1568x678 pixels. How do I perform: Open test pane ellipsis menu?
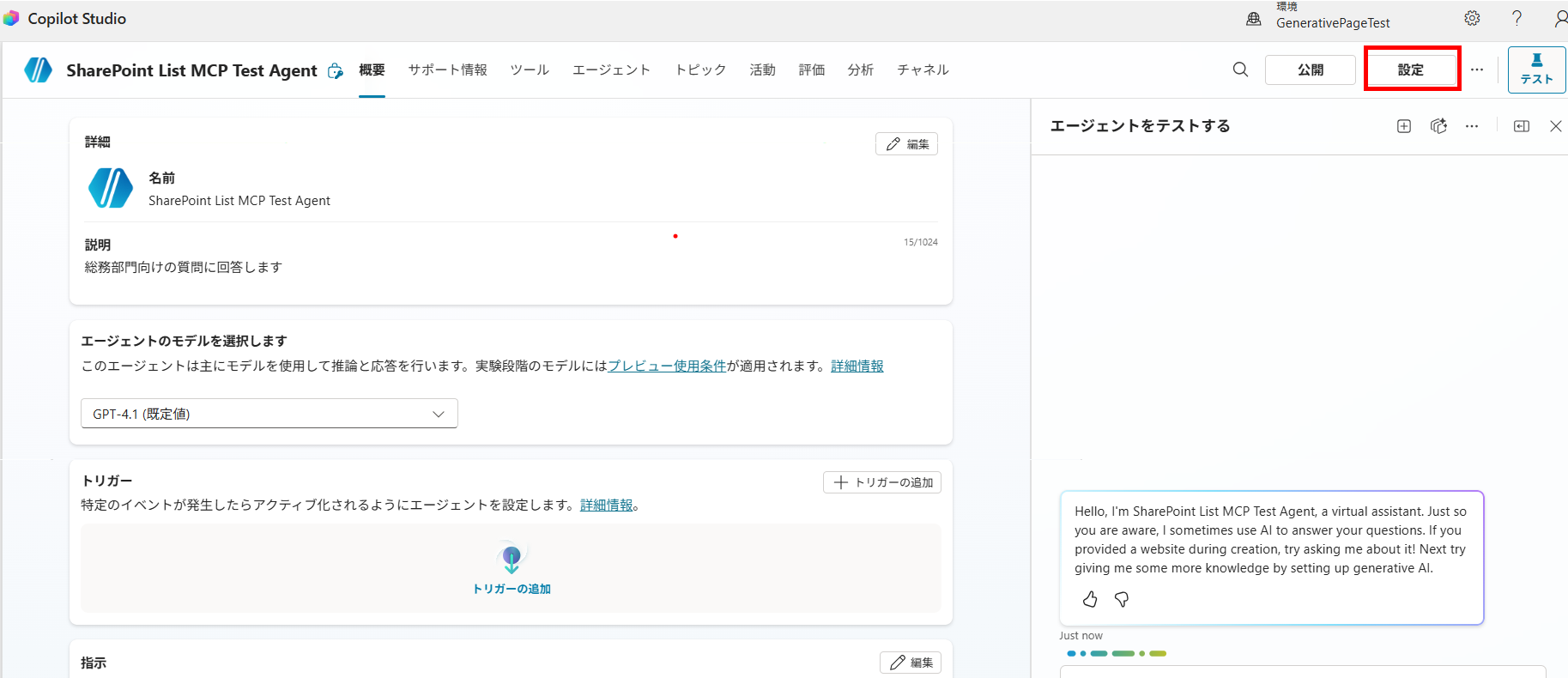(1472, 126)
